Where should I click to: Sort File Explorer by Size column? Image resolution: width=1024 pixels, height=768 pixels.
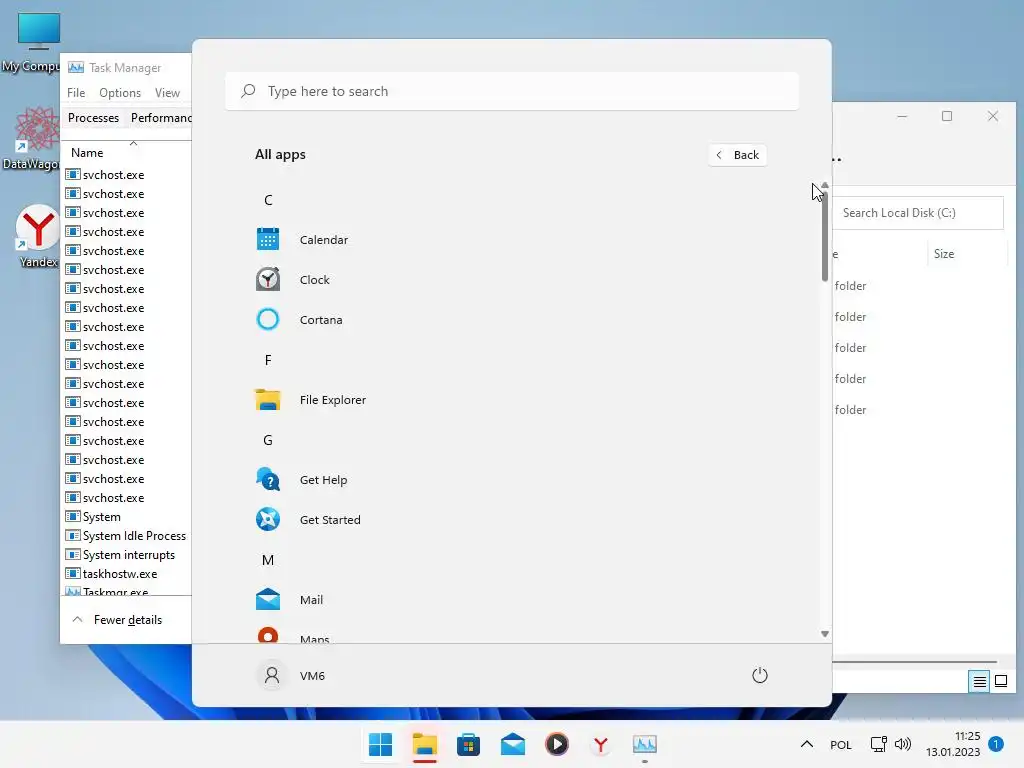point(967,254)
